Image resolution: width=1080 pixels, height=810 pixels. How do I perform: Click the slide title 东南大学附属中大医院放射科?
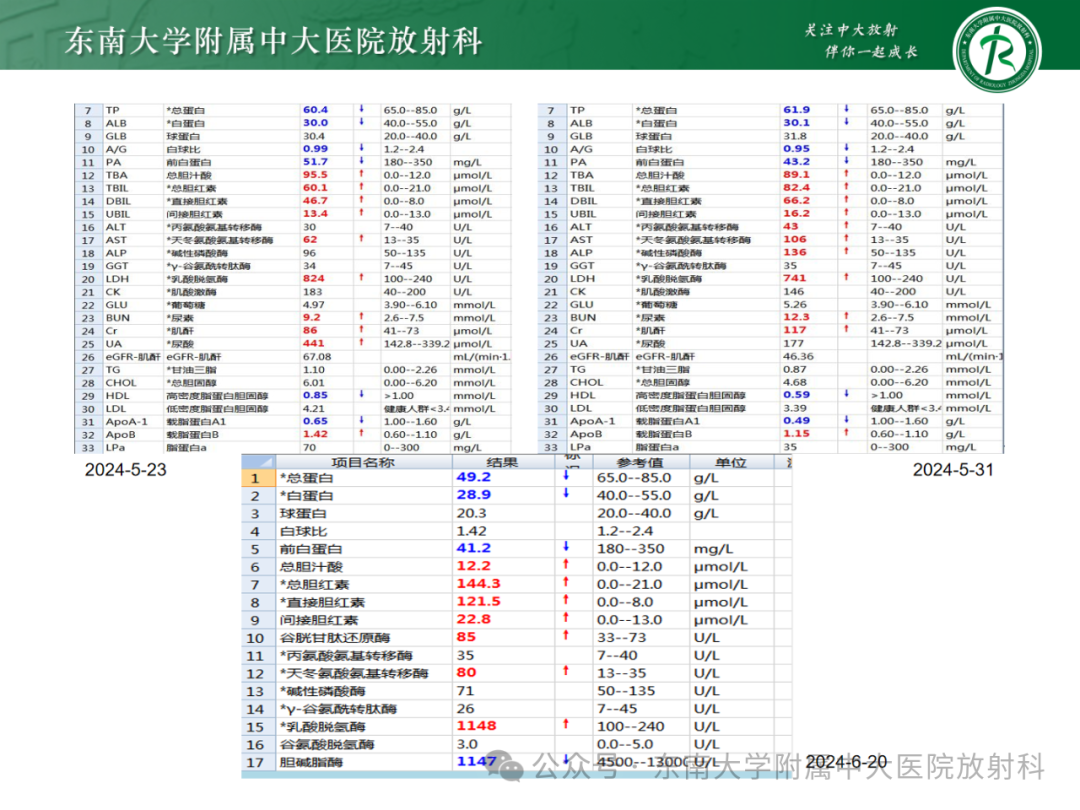(x=273, y=41)
